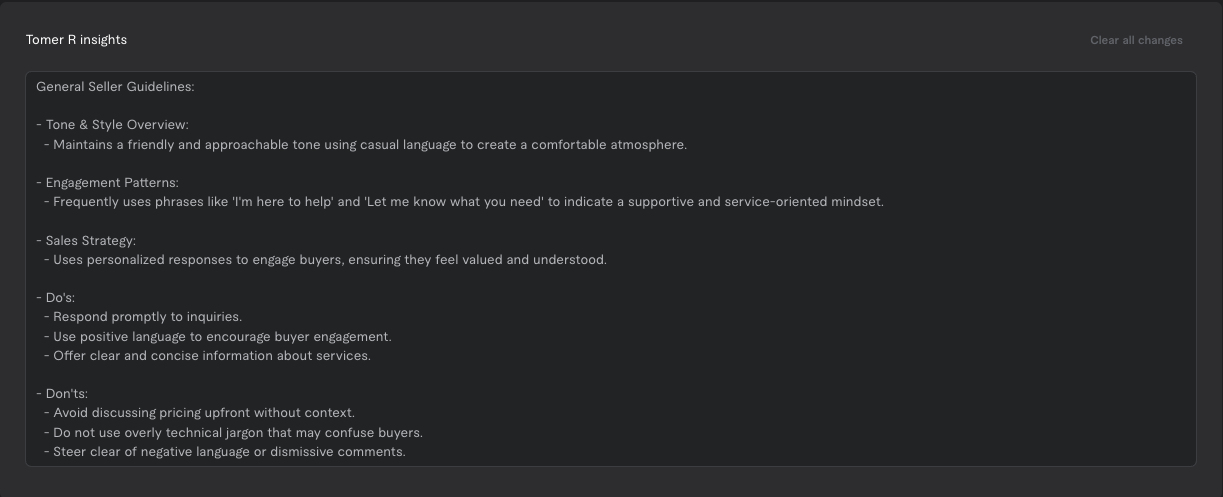
Task: Click the Tone & Style Overview line
Action: pos(112,125)
